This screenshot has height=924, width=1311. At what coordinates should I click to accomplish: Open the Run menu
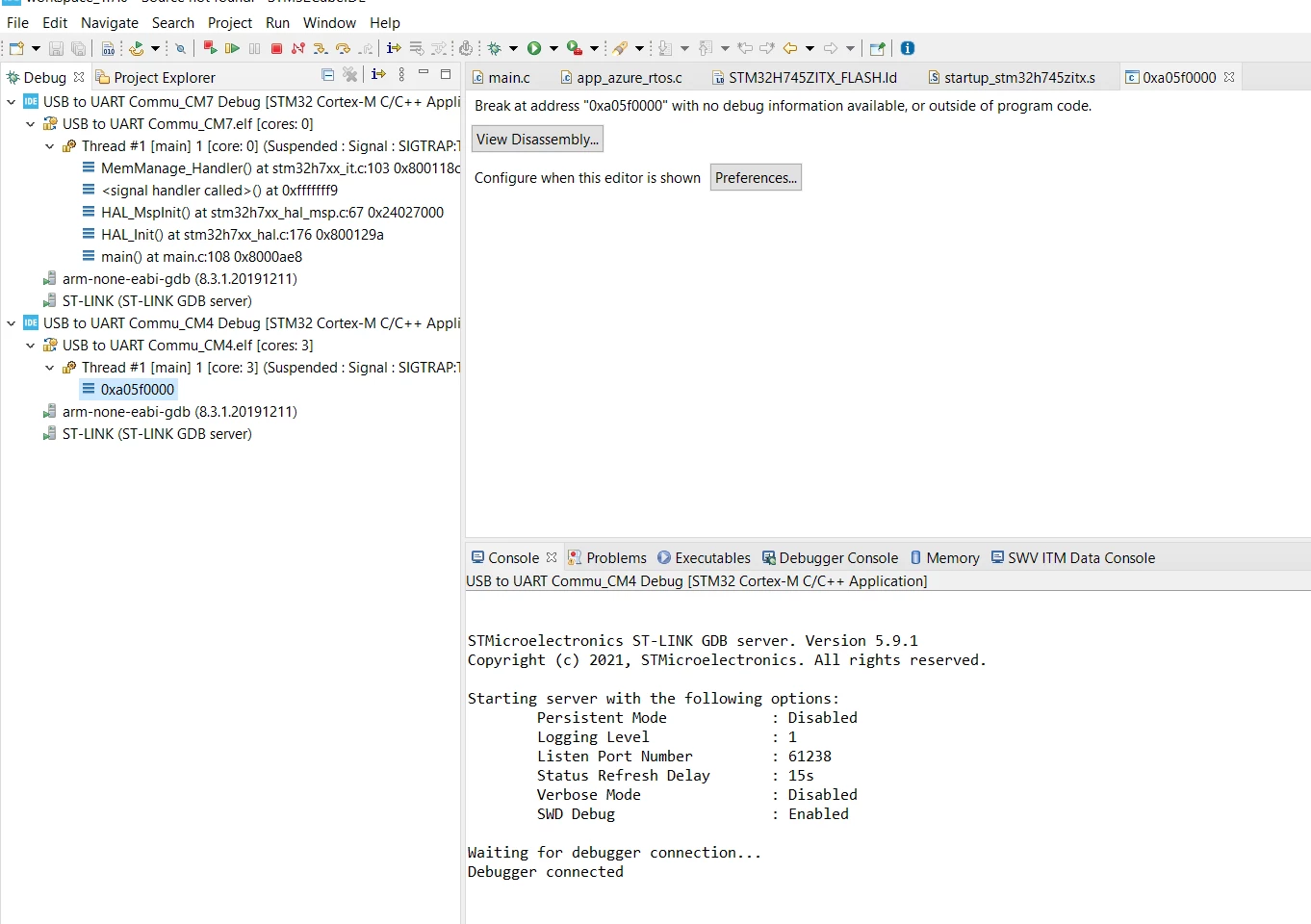[277, 22]
